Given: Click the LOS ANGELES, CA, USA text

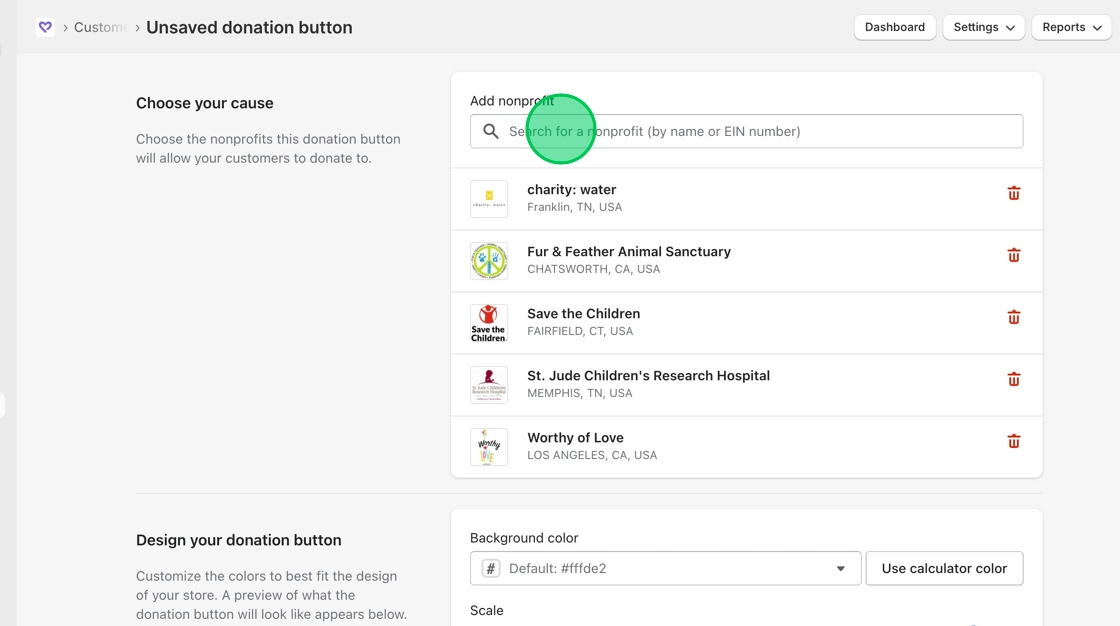Looking at the screenshot, I should pyautogui.click(x=592, y=455).
